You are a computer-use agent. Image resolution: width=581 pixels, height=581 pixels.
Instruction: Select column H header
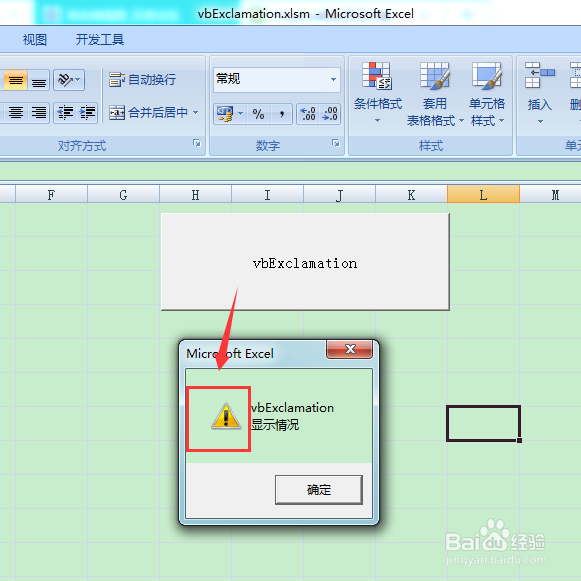[195, 195]
